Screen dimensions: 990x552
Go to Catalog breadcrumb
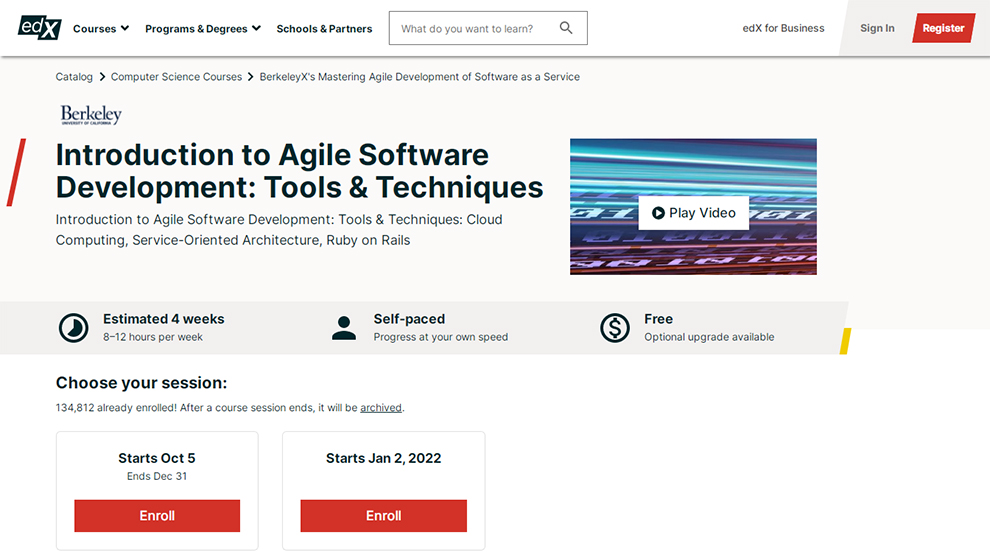point(74,76)
